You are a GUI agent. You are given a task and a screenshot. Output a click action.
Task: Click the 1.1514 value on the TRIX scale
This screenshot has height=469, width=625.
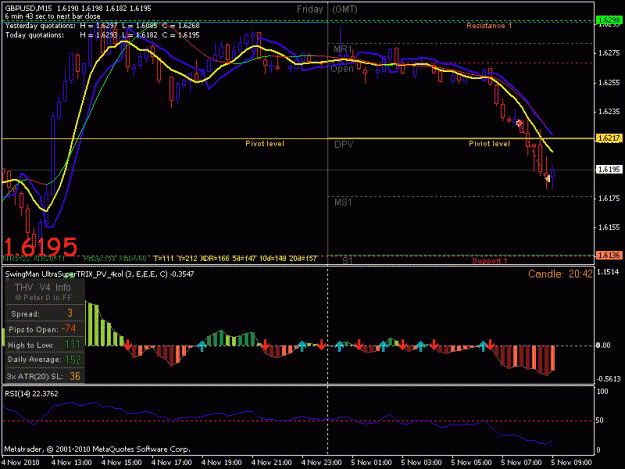[x=608, y=272]
